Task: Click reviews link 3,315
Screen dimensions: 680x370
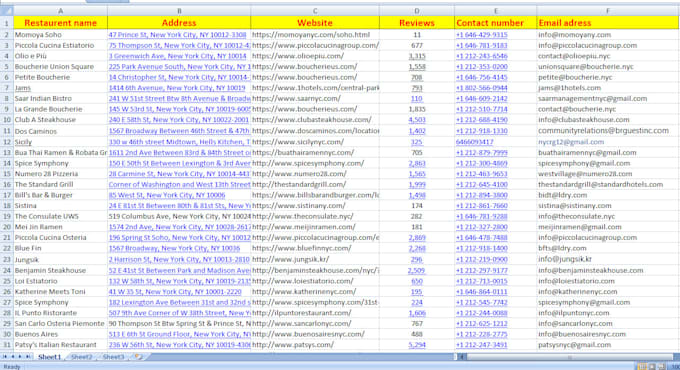Action: coord(417,56)
